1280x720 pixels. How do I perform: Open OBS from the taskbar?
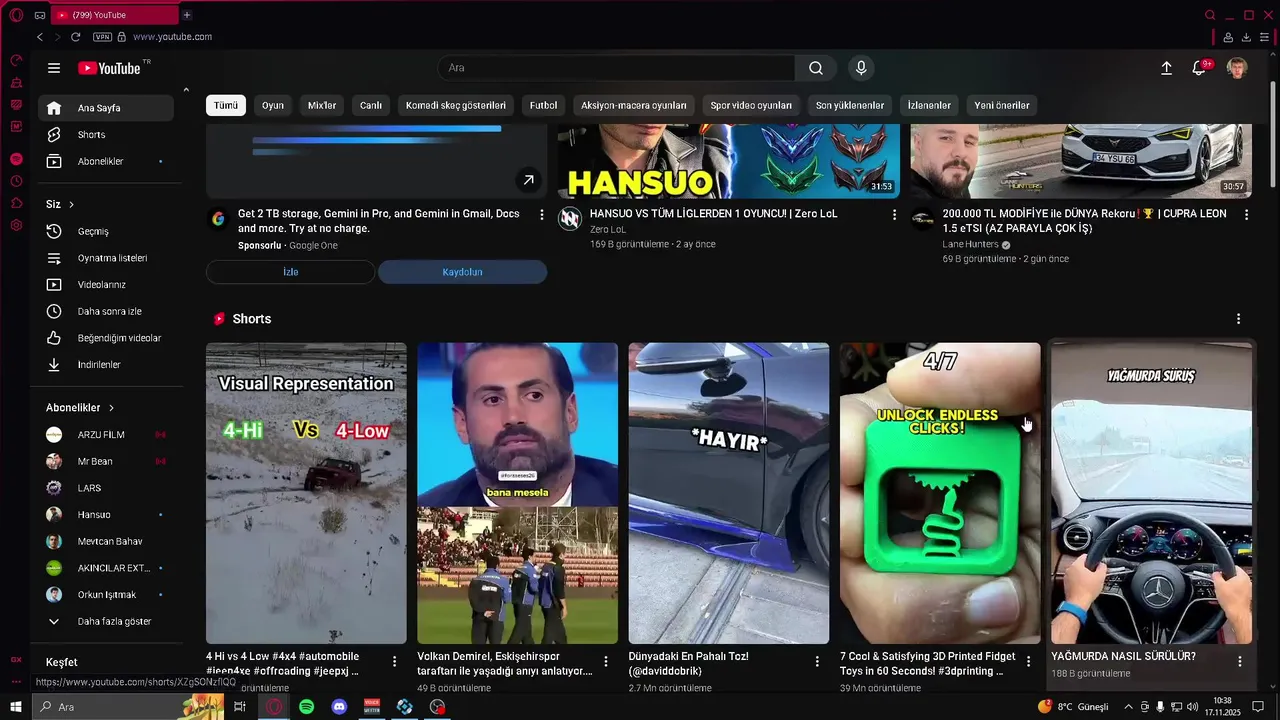point(437,707)
